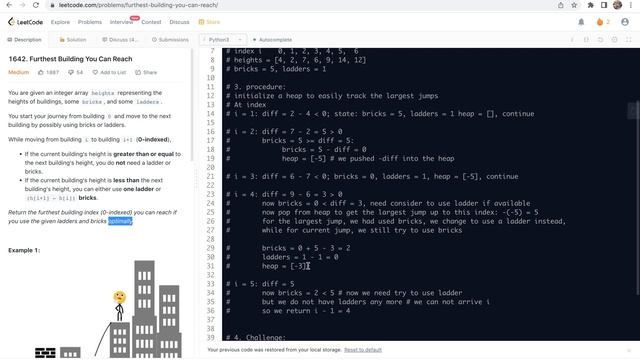Click the LeetCode logo
Image resolution: width=640 pixels, height=360 pixels.
[x=25, y=22]
